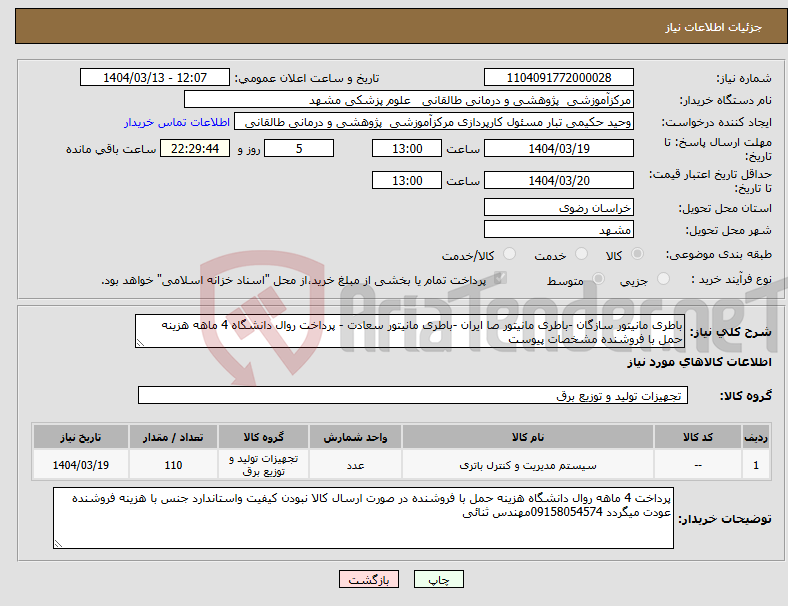Click the product group field تجهیزات تولید و توزیع برق
Viewport: 788px width, 606px height.
tap(413, 395)
